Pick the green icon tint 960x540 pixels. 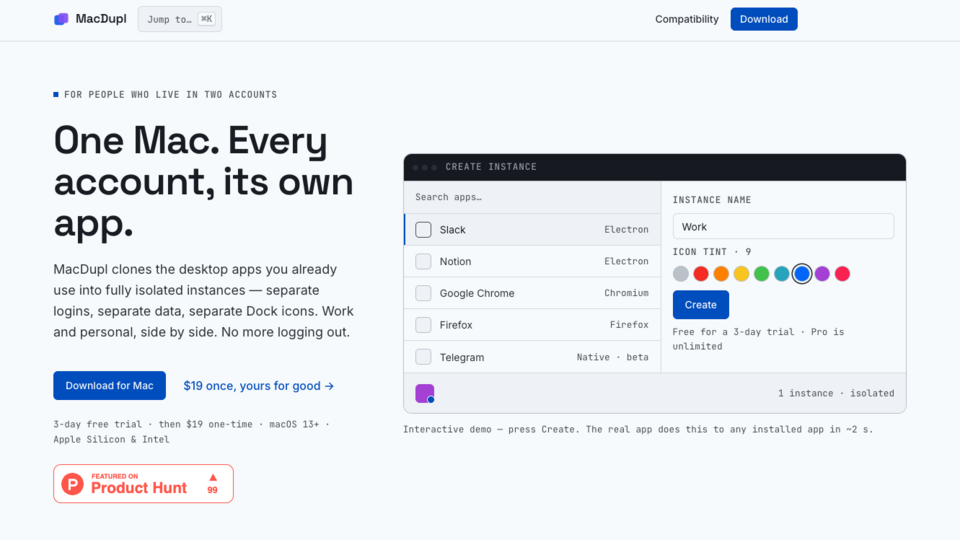point(762,274)
